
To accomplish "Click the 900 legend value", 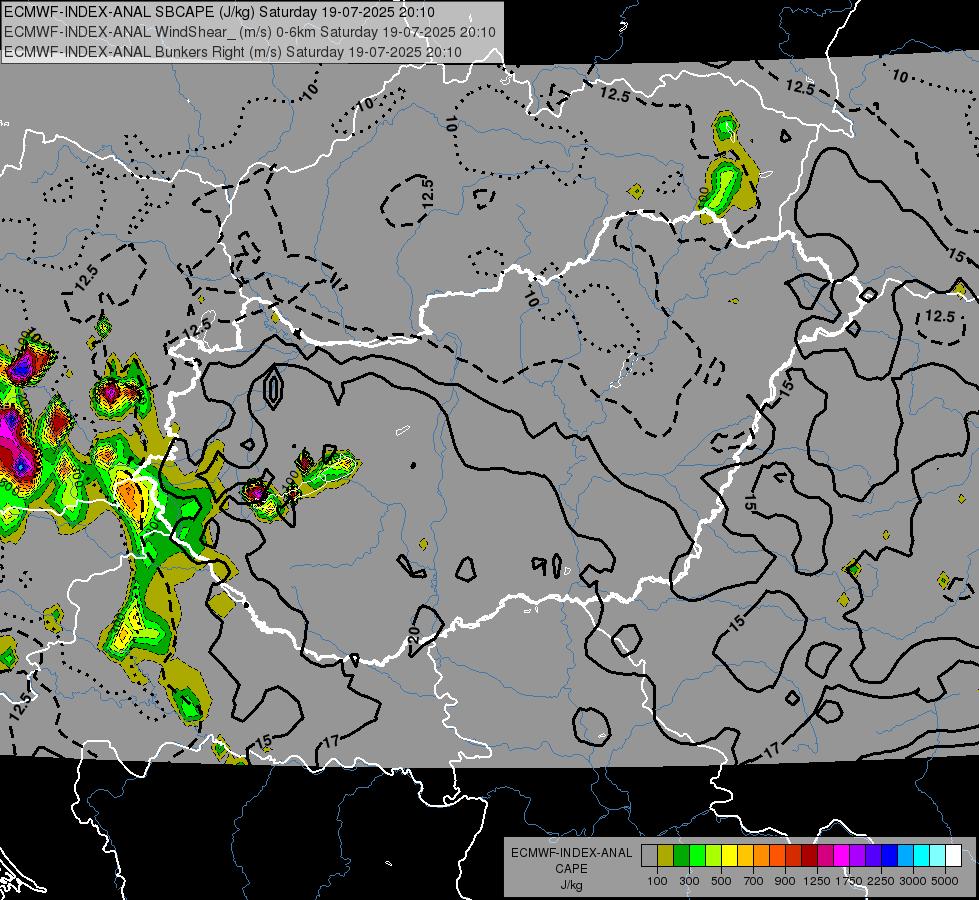I will pyautogui.click(x=785, y=881).
